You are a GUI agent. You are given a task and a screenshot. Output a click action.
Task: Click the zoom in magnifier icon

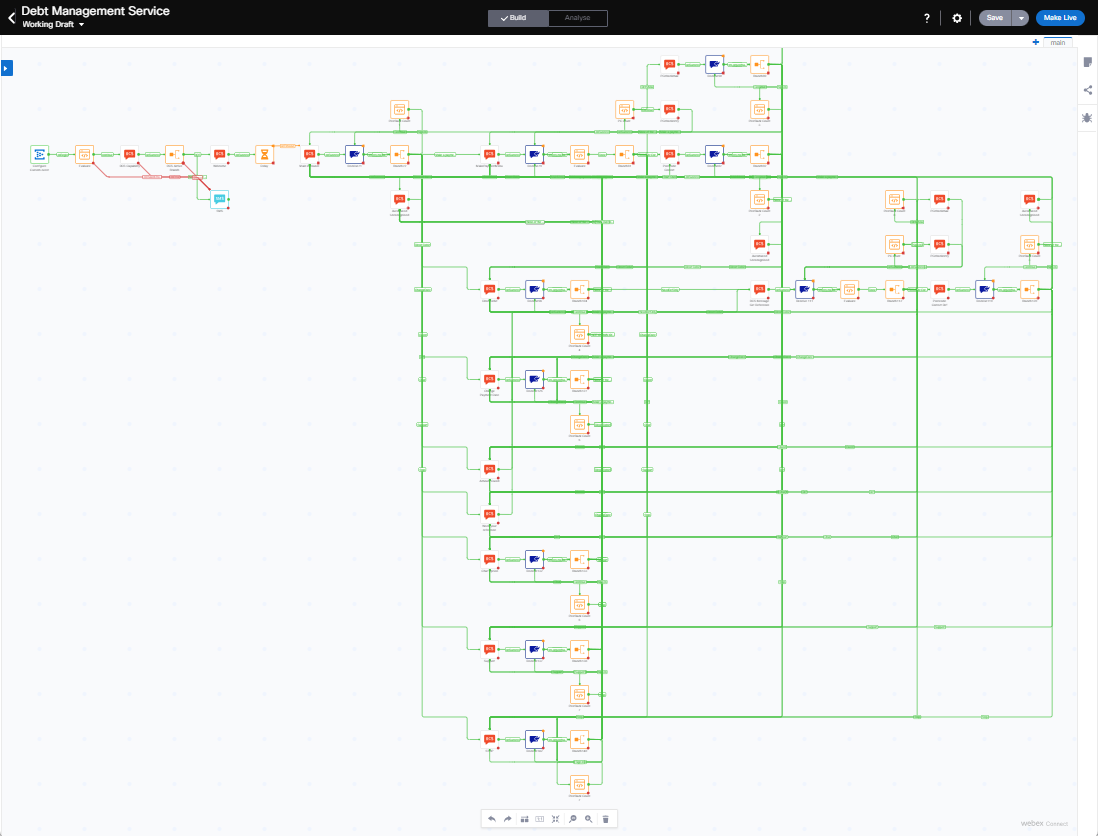pos(589,819)
